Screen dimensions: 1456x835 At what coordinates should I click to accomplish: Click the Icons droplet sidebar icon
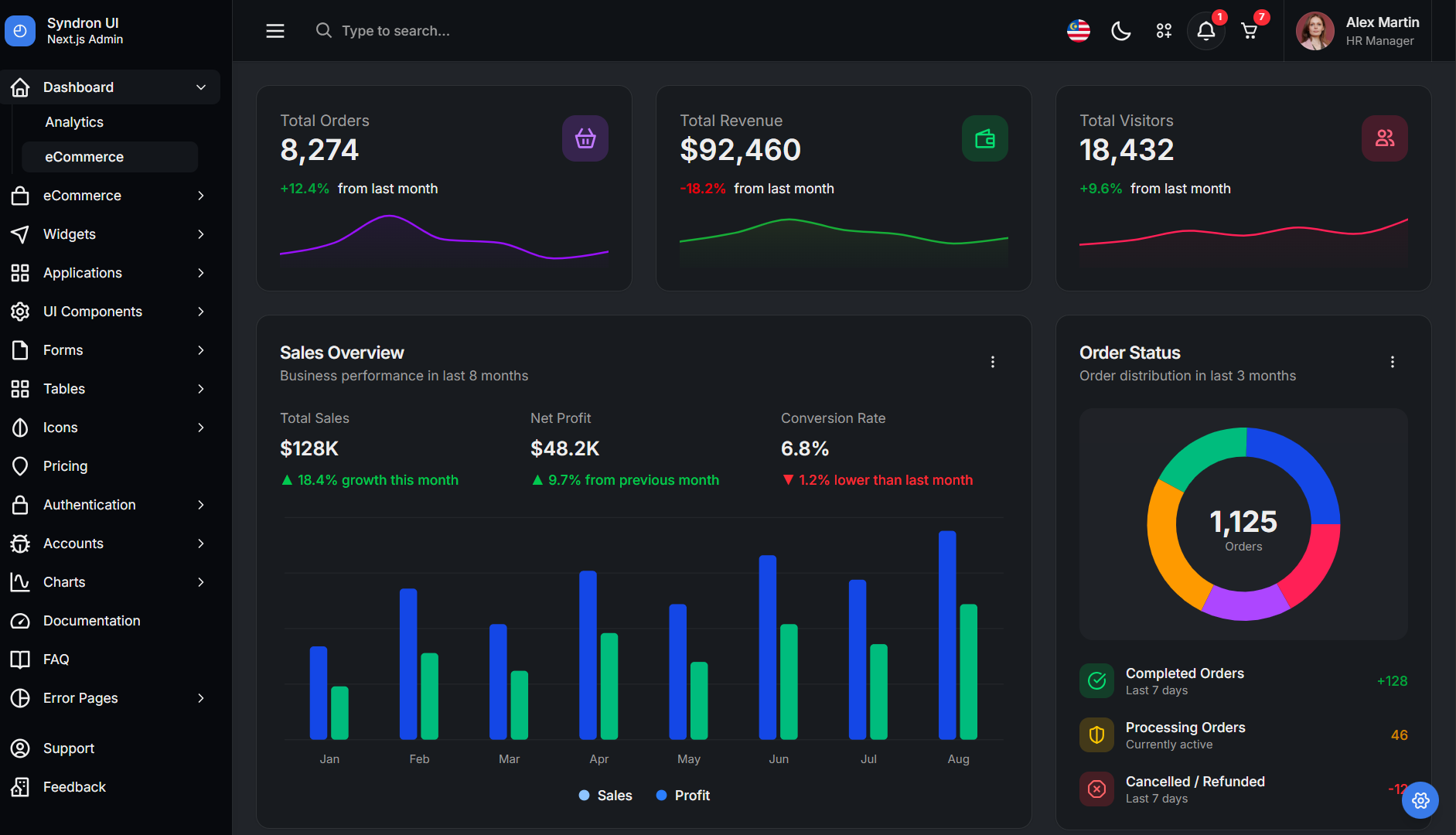click(x=20, y=428)
